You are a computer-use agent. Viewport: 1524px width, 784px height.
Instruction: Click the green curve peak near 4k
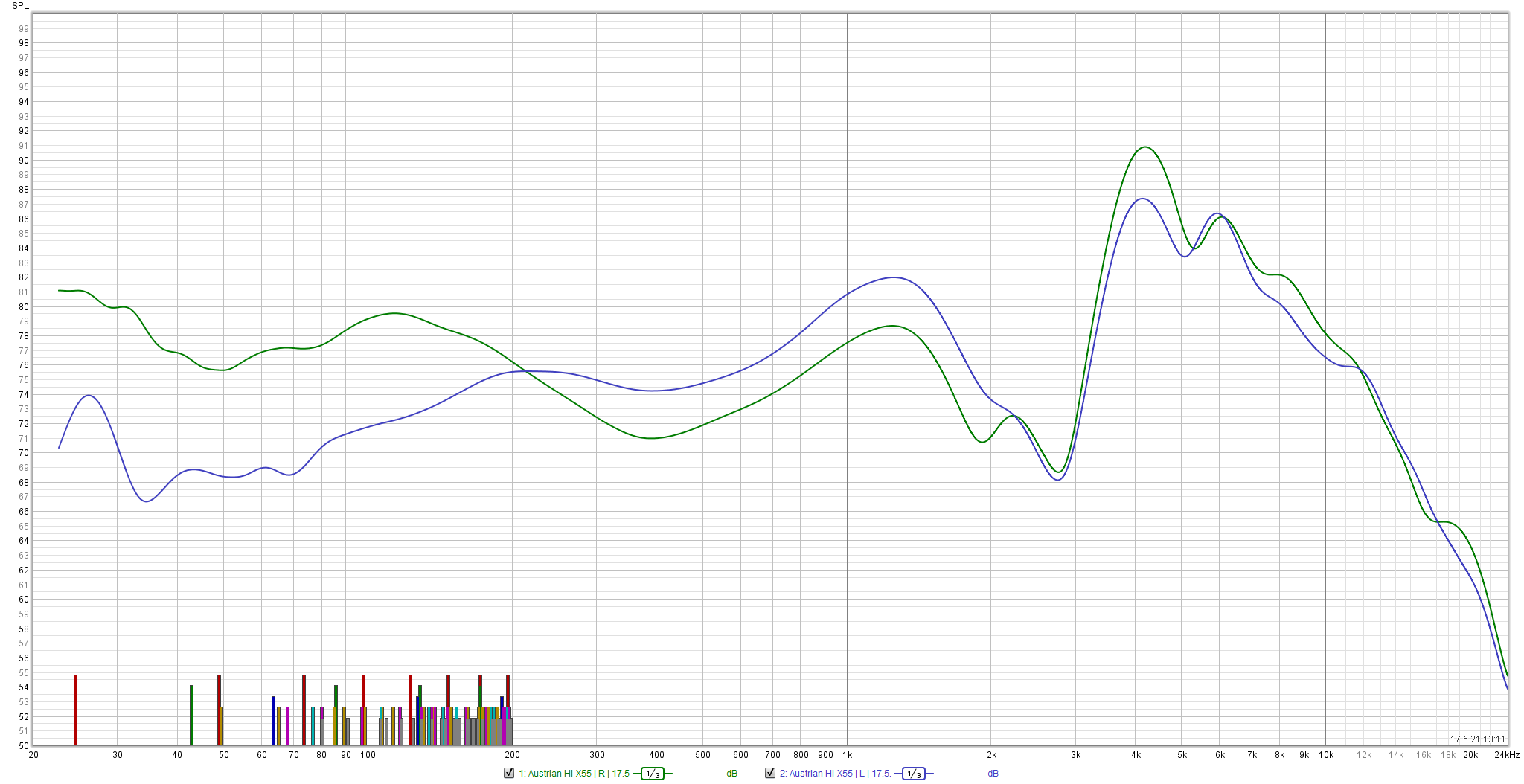(x=1145, y=147)
